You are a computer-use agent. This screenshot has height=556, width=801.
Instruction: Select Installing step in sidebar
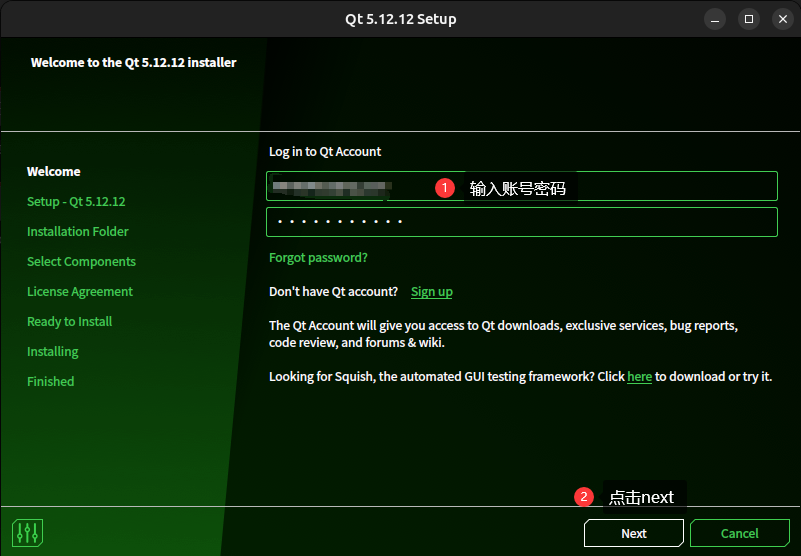point(53,352)
